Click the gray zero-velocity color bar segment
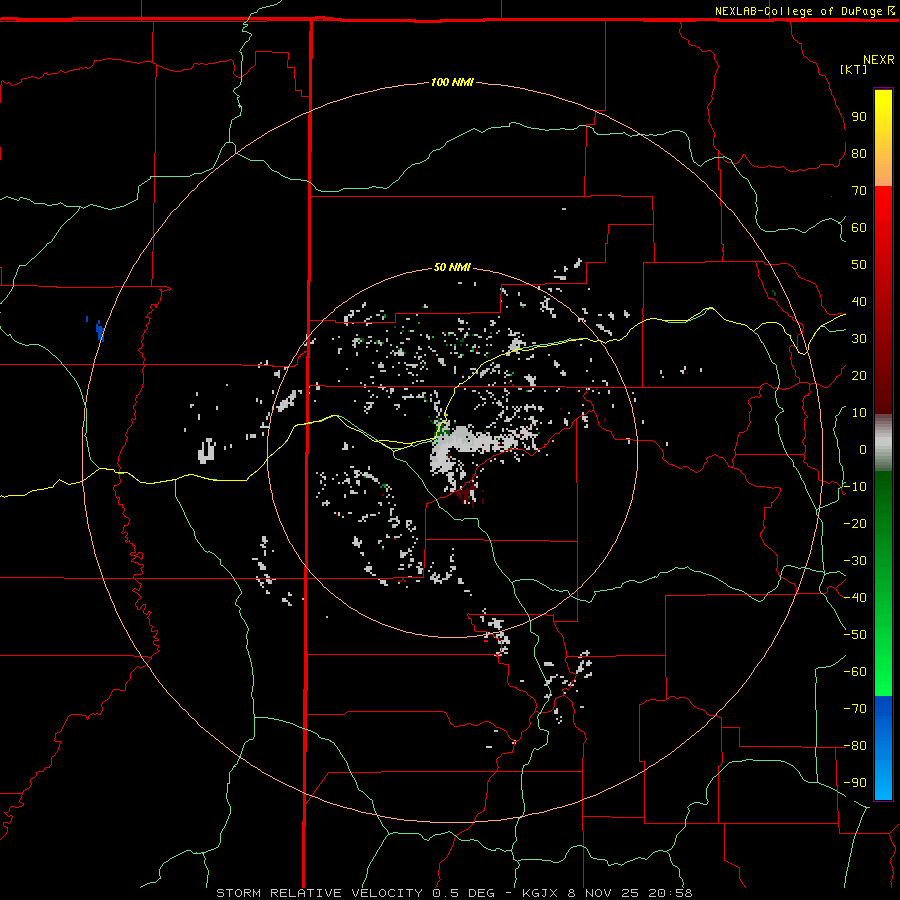The width and height of the screenshot is (900, 900). (883, 443)
